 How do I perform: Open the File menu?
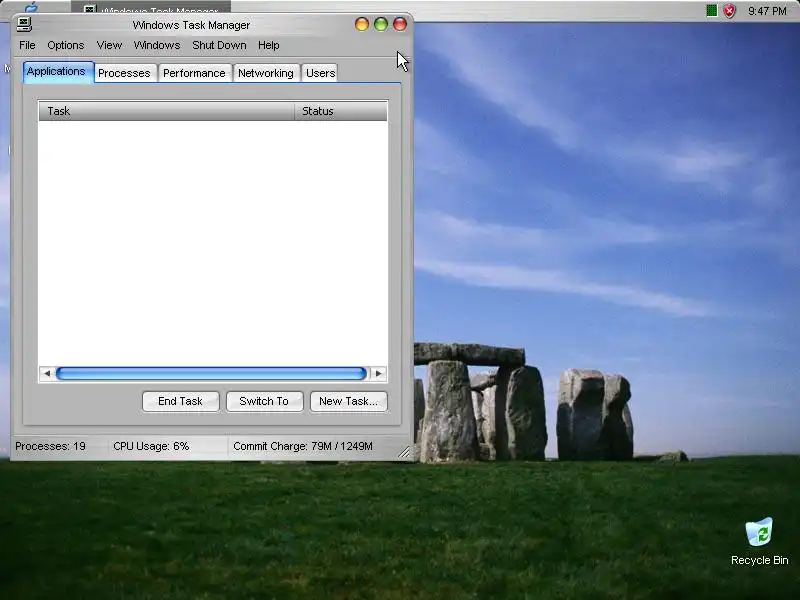click(27, 45)
